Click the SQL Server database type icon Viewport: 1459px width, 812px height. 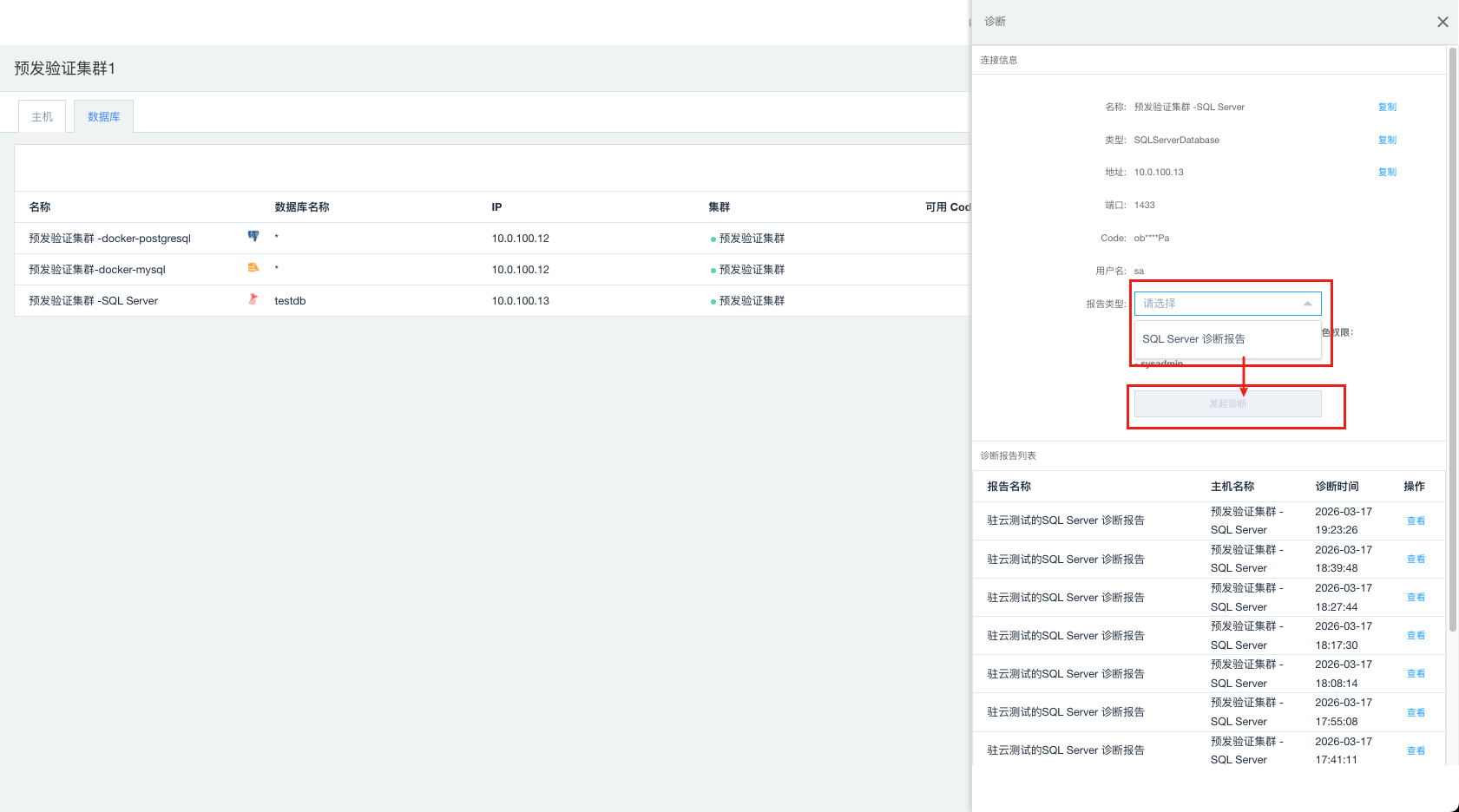(x=253, y=299)
